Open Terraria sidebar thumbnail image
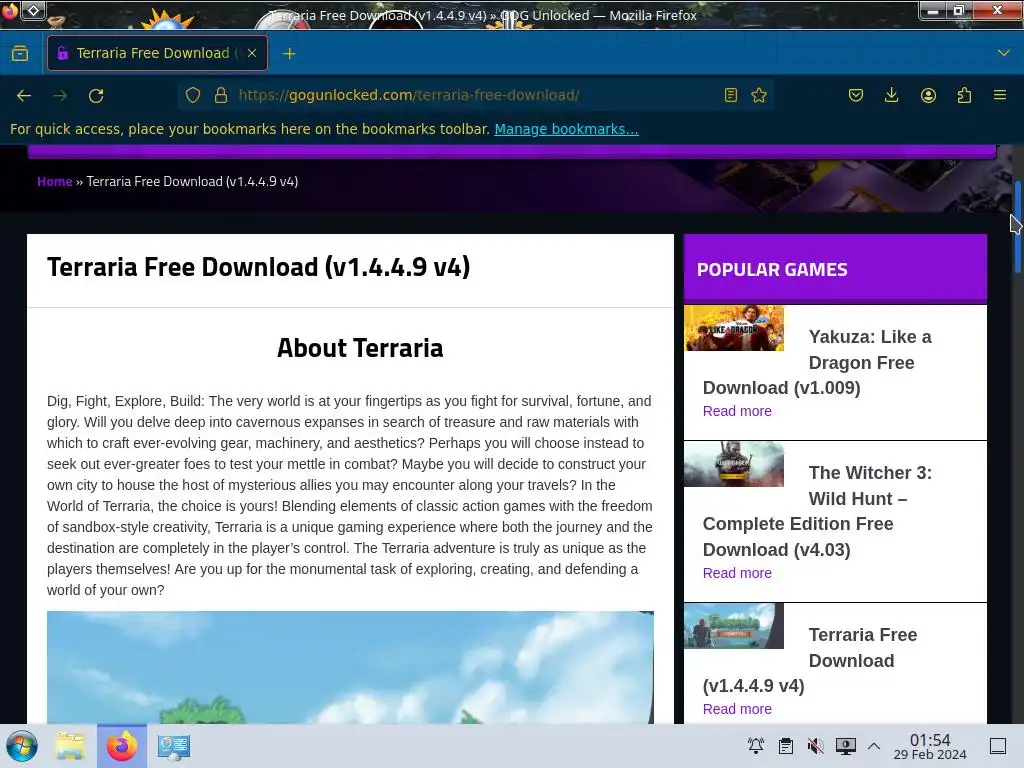 pyautogui.click(x=734, y=626)
